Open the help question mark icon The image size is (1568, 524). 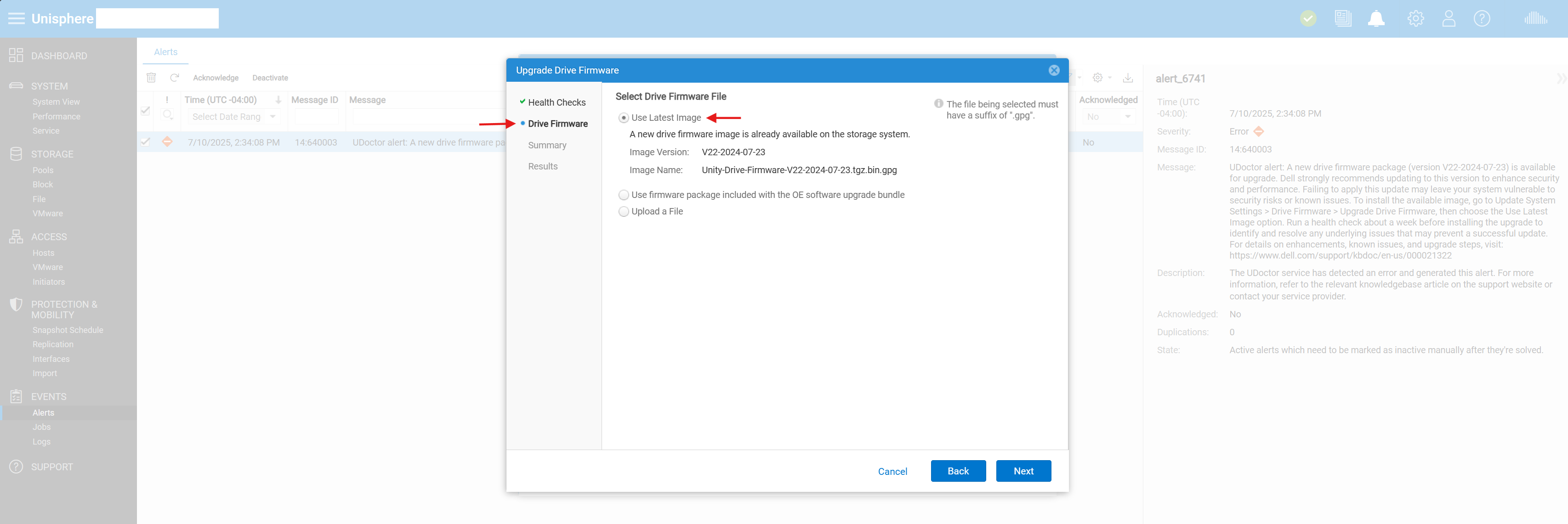click(1482, 18)
